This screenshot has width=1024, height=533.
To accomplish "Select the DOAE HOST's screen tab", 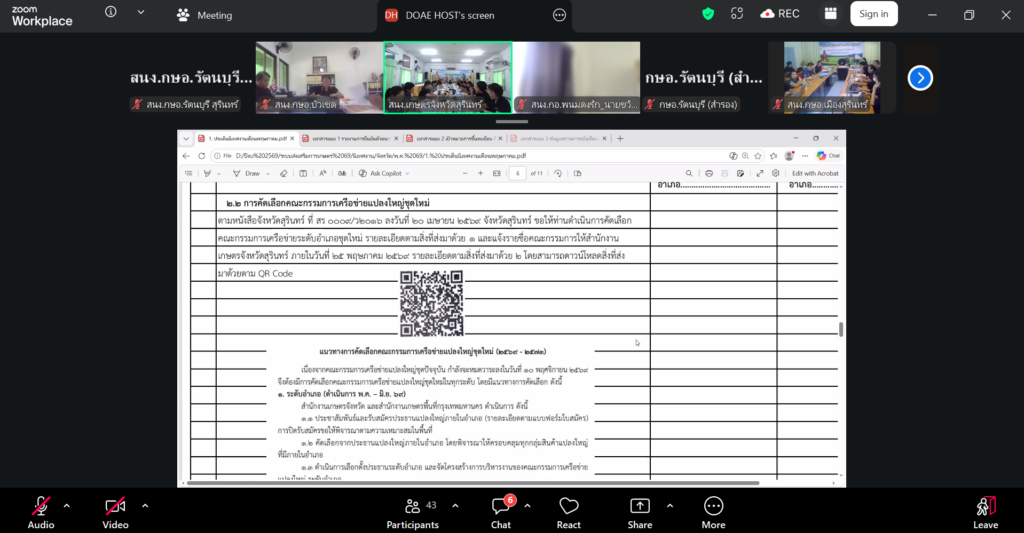I will pyautogui.click(x=450, y=15).
